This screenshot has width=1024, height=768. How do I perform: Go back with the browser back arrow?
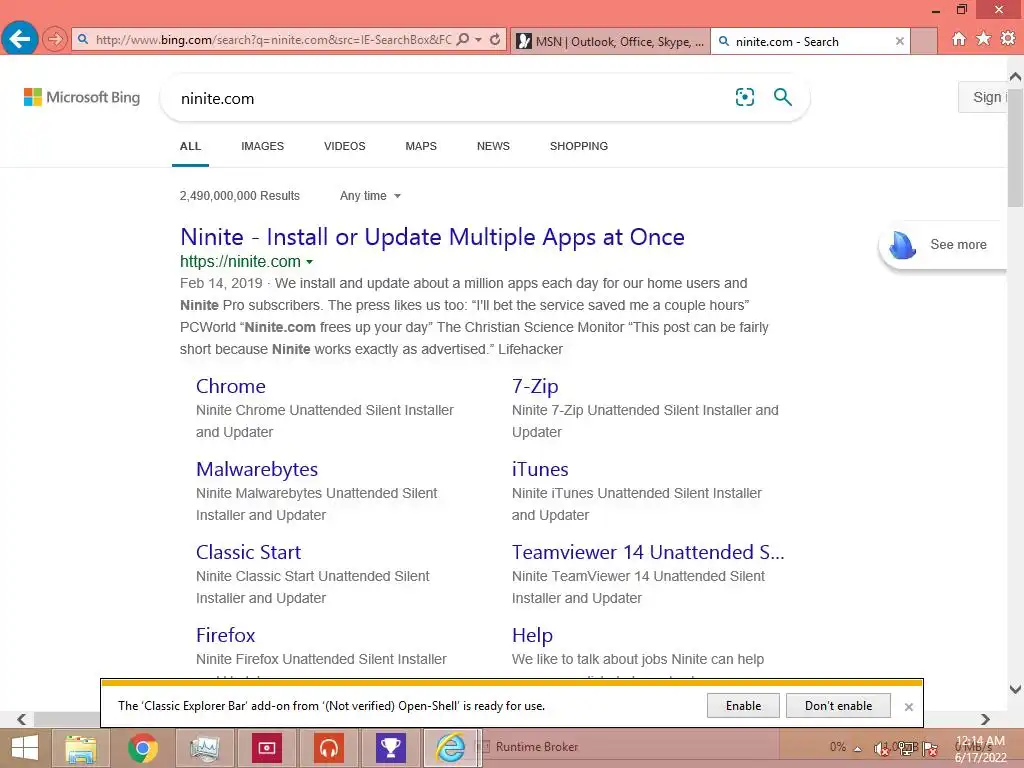pyautogui.click(x=20, y=39)
